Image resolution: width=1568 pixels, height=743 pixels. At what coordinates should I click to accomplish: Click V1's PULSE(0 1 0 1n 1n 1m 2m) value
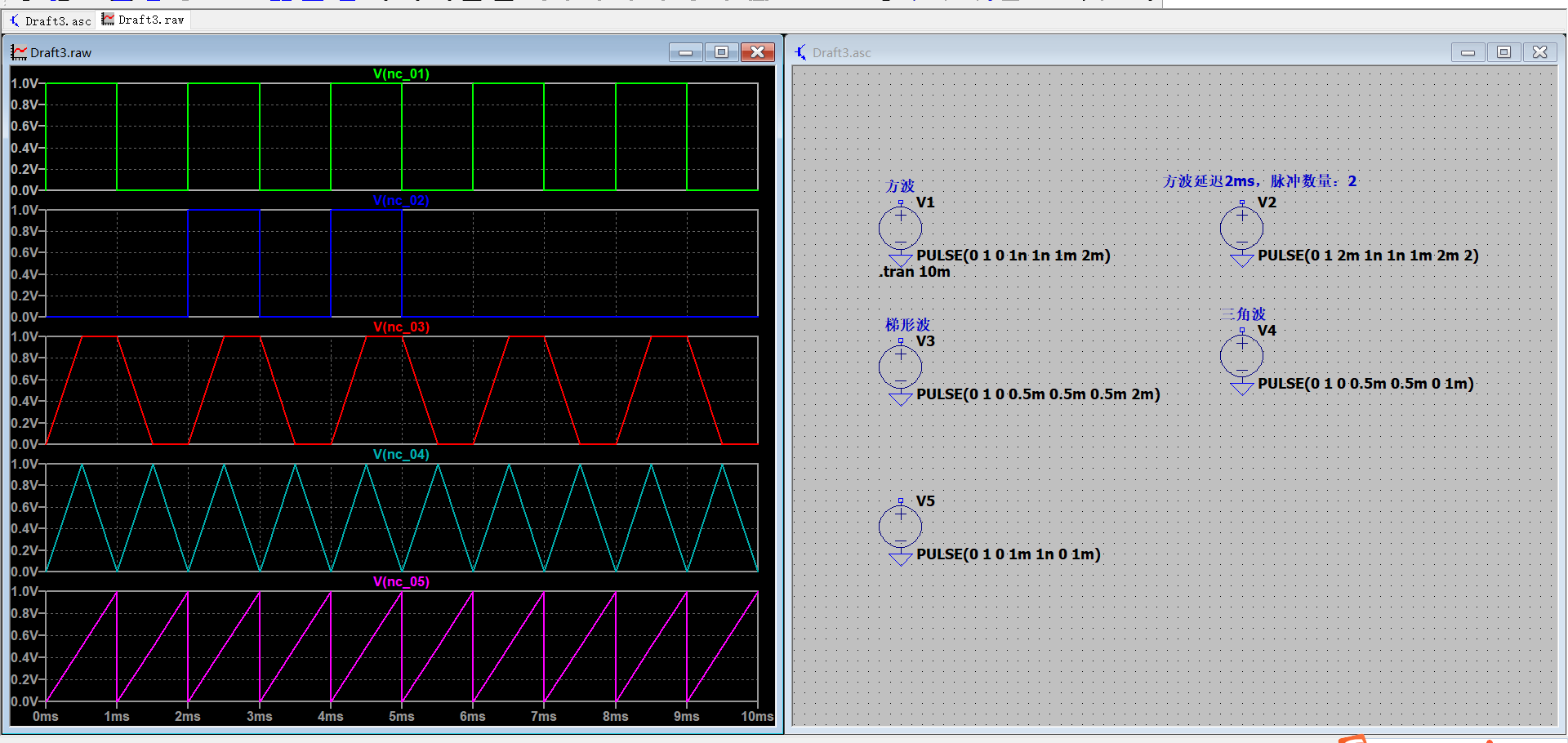click(x=1013, y=256)
